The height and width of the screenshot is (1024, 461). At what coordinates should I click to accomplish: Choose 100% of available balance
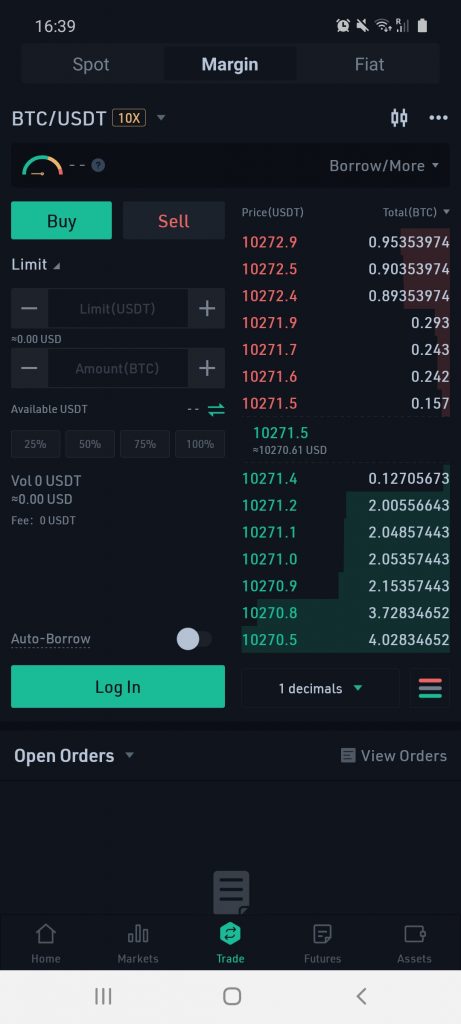coord(200,444)
